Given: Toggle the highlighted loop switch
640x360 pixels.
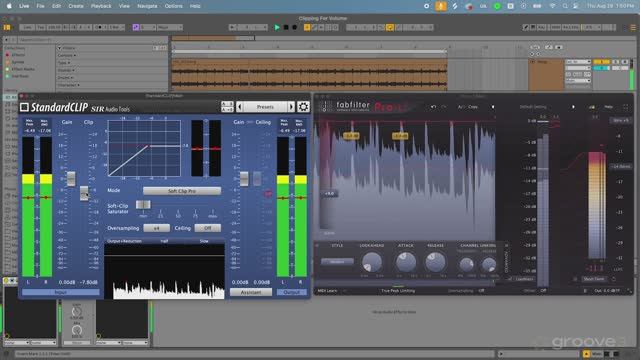Looking at the screenshot, I should [390, 27].
